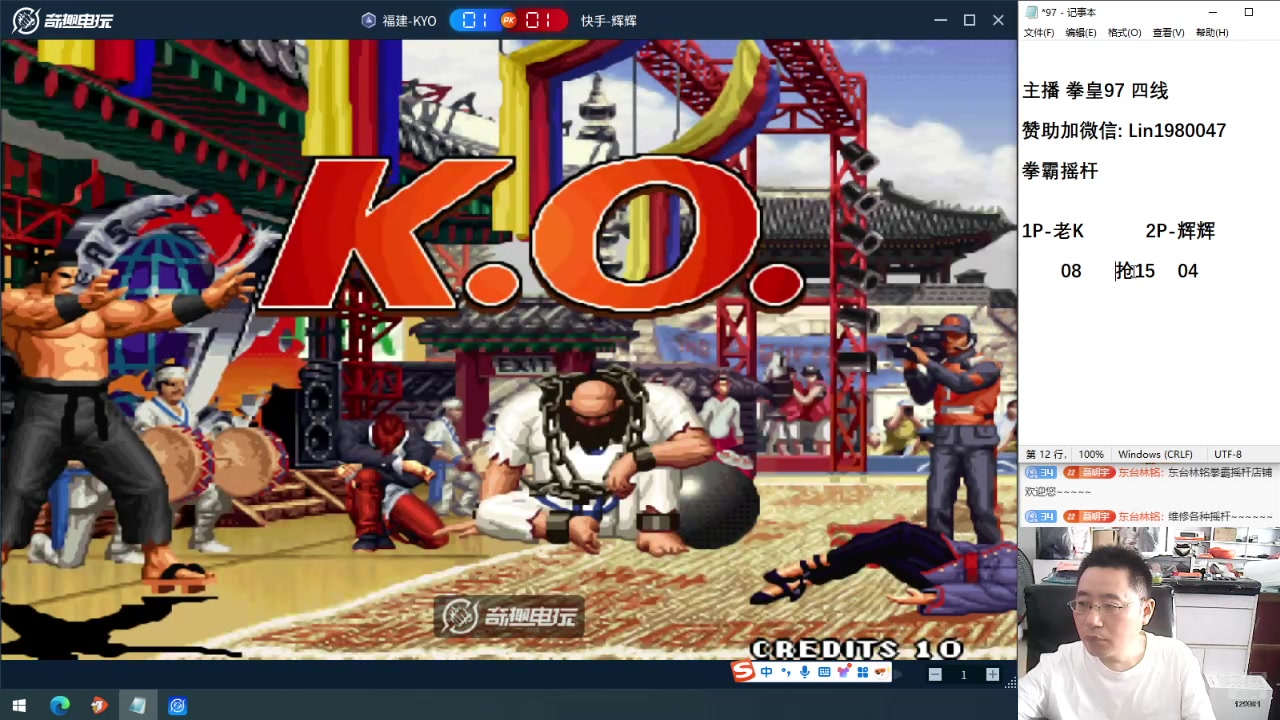This screenshot has height=720, width=1280.
Task: Click the score 04 in Notepad
Action: coord(1187,271)
